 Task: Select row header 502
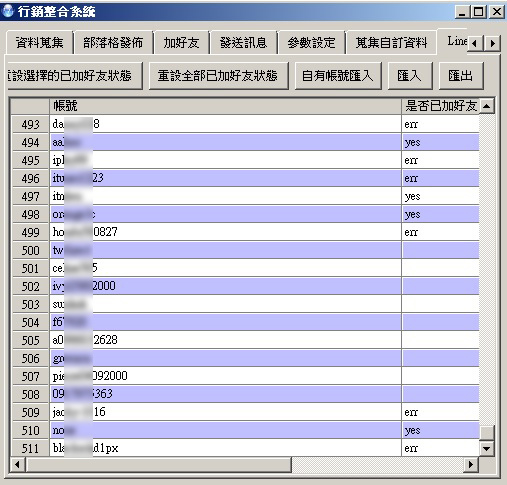click(x=30, y=286)
